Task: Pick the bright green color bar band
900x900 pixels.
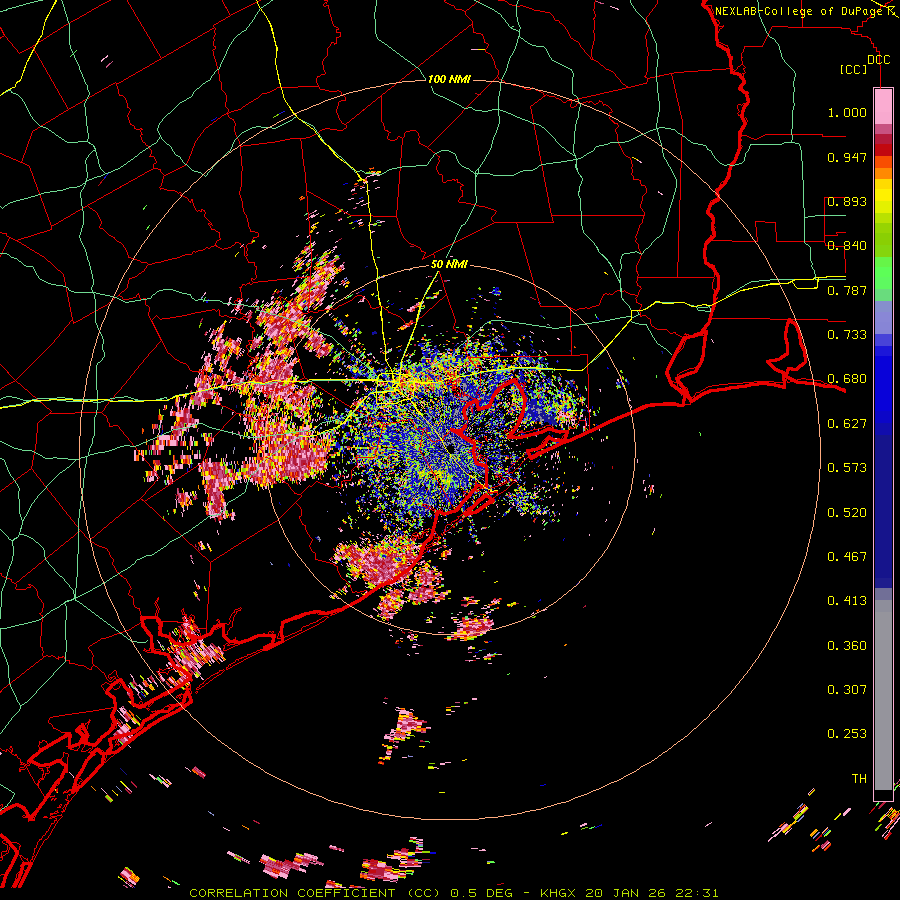Action: (x=883, y=273)
